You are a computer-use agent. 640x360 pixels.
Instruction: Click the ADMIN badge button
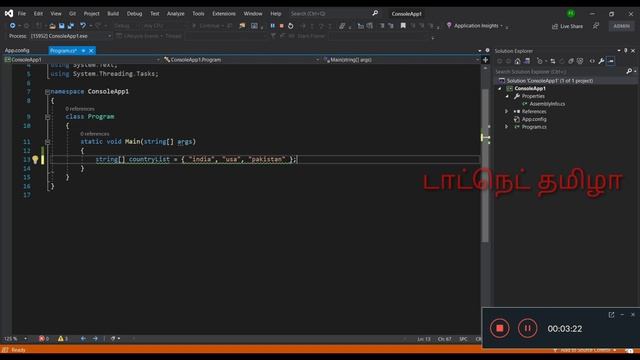pyautogui.click(x=622, y=26)
